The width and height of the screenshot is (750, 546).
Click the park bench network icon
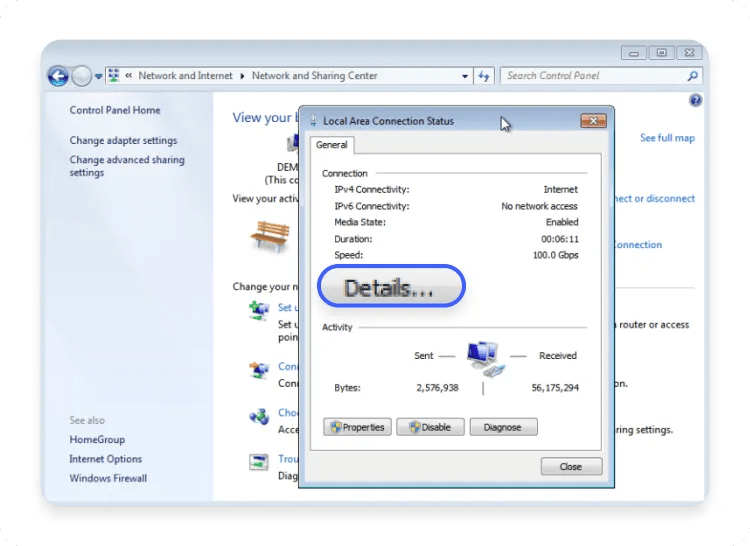pos(270,235)
